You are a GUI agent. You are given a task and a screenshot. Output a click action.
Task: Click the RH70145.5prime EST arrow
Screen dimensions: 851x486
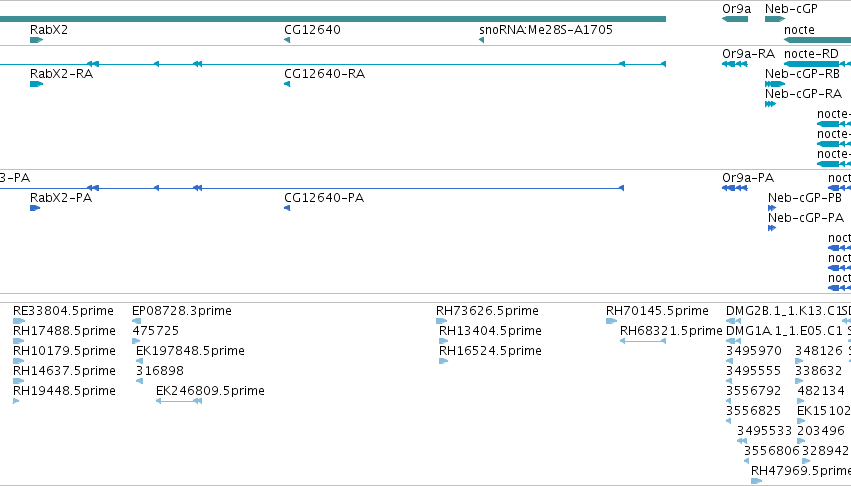[612, 321]
